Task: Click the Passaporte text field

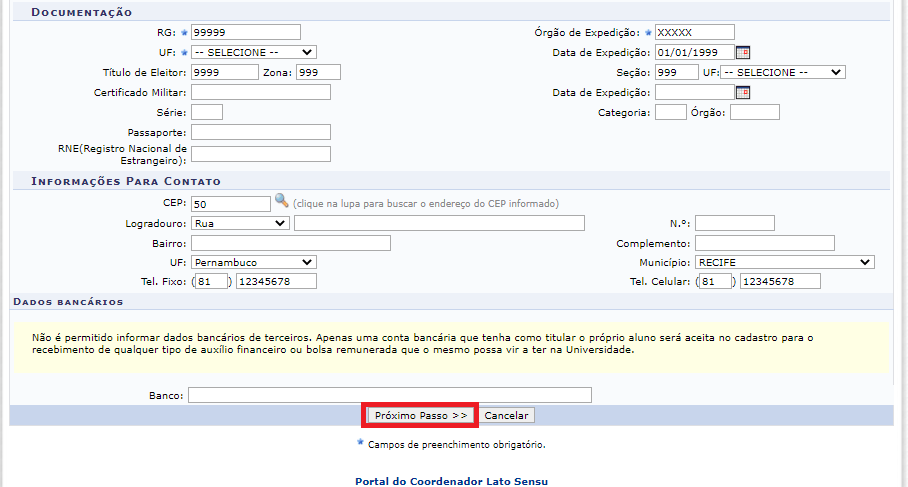Action: point(260,132)
